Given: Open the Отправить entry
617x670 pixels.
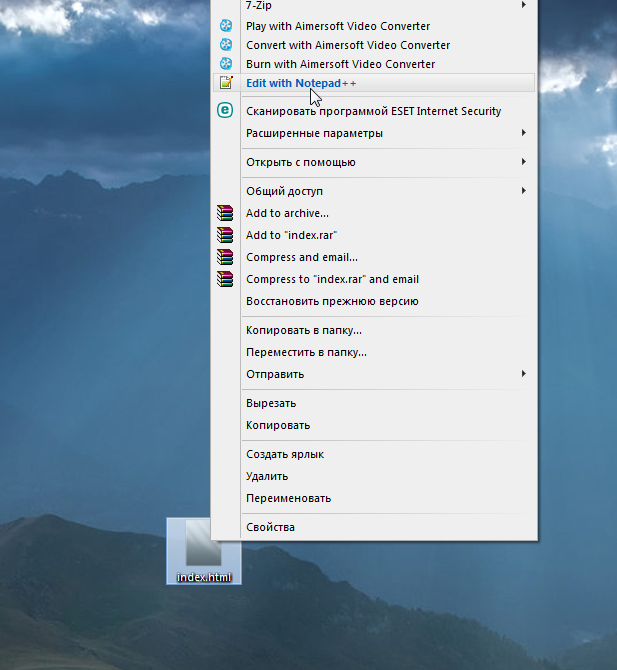Looking at the screenshot, I should [374, 374].
